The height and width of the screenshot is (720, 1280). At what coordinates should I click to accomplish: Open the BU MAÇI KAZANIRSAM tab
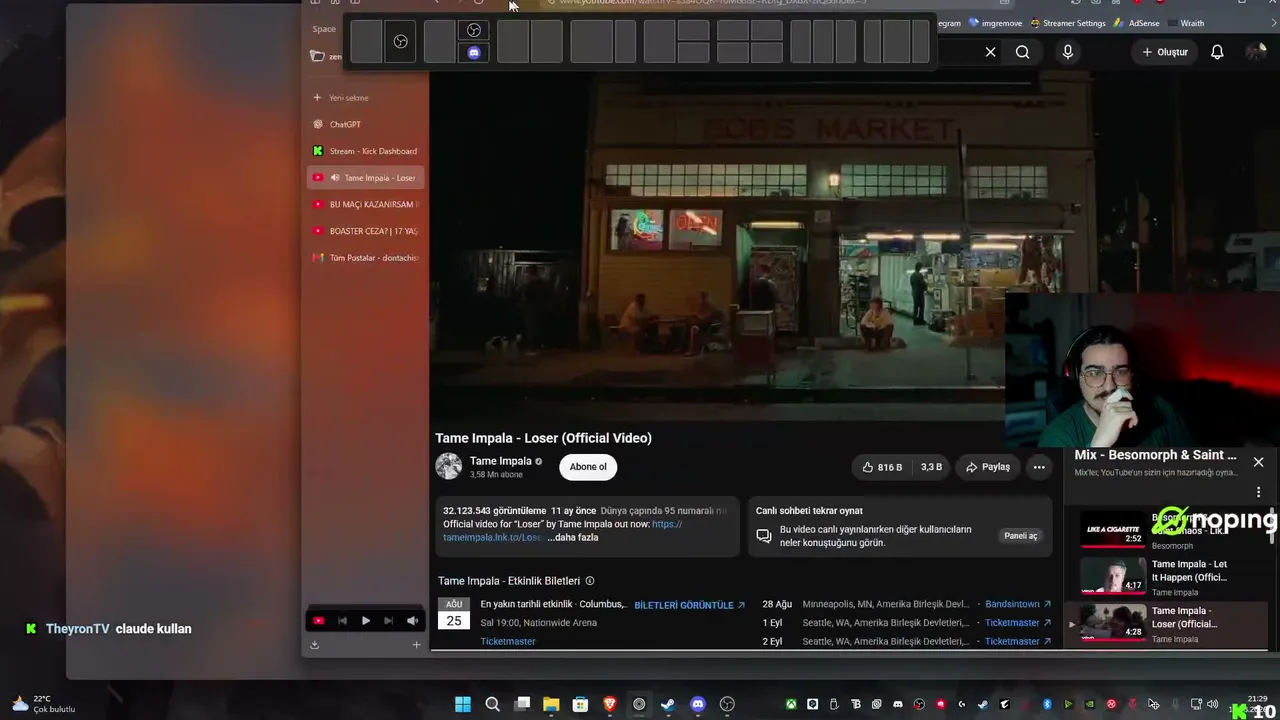coord(366,204)
